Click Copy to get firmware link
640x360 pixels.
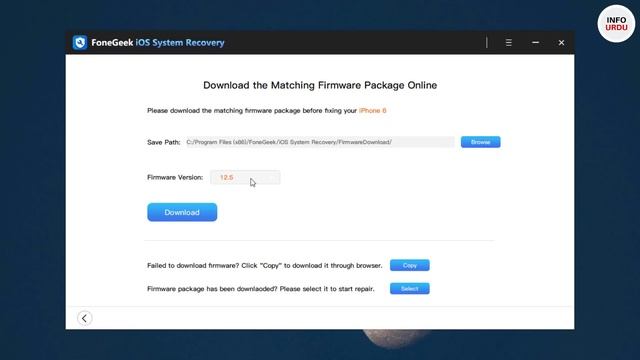(409, 265)
